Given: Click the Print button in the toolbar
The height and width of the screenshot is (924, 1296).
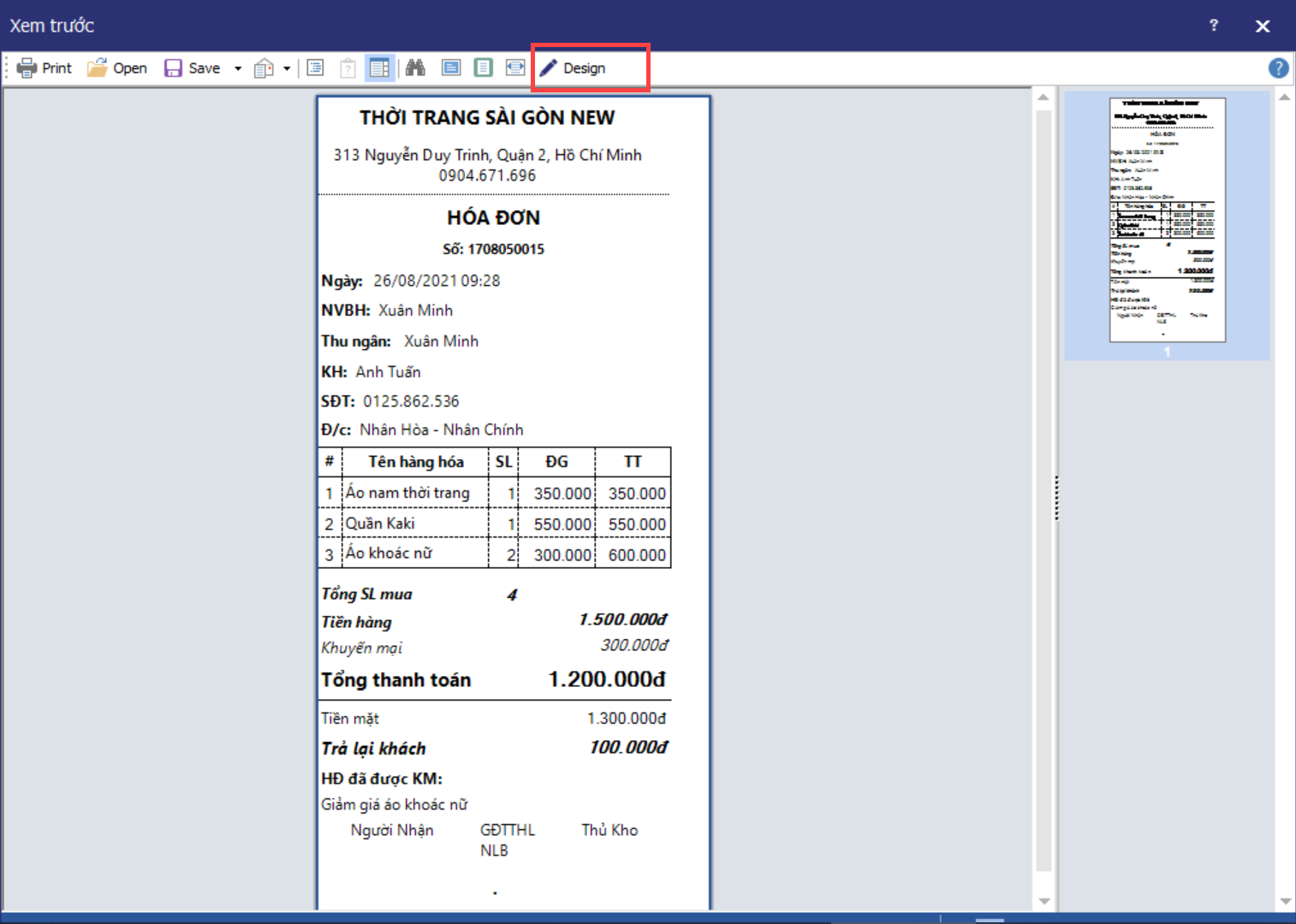Looking at the screenshot, I should pos(45,68).
